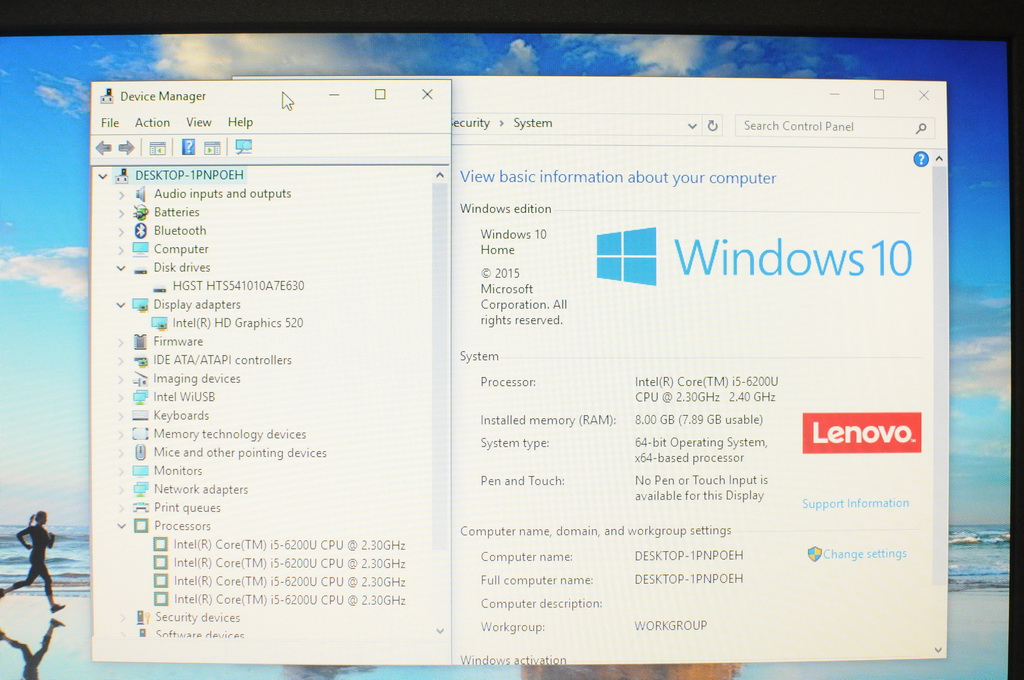Screen dimensions: 1024x680
Task: Click the Lenovo logo in System window
Action: tap(861, 432)
